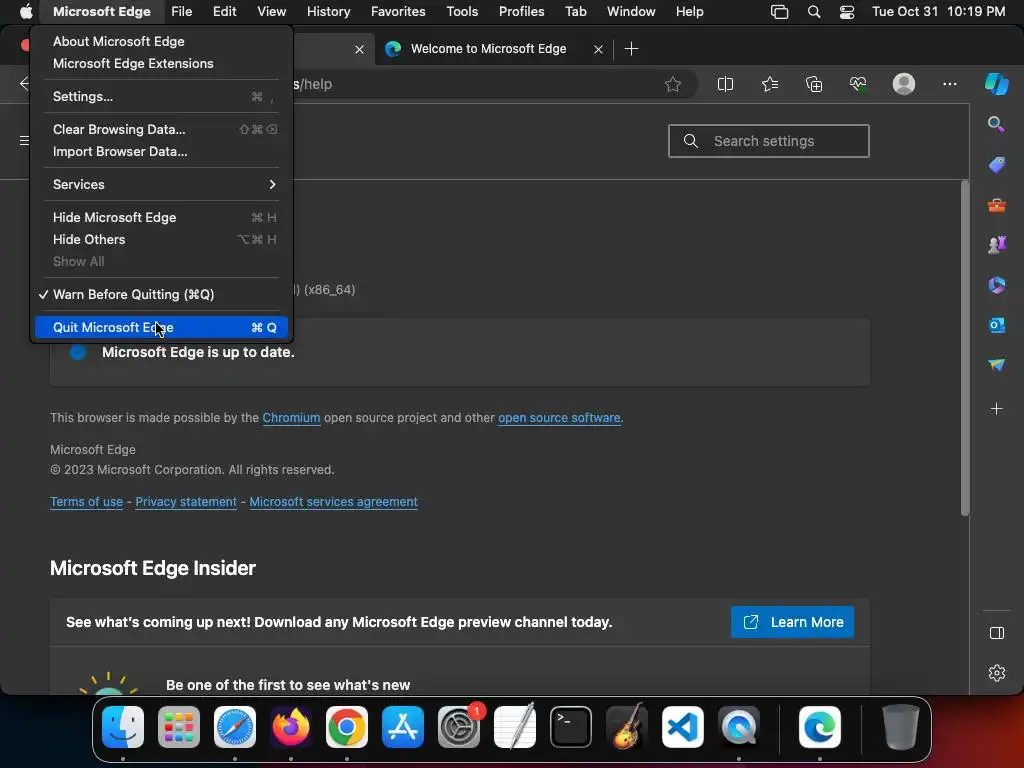Click the sidebar Search icon

996,124
